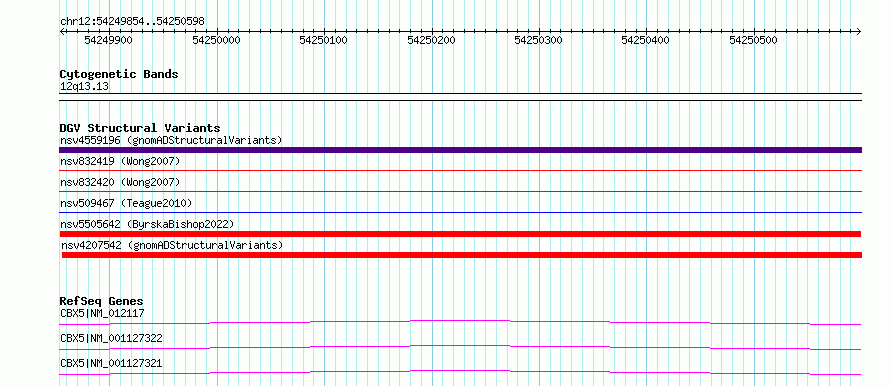Click the thick red nsv4207542 variant bar

[x=462, y=255]
